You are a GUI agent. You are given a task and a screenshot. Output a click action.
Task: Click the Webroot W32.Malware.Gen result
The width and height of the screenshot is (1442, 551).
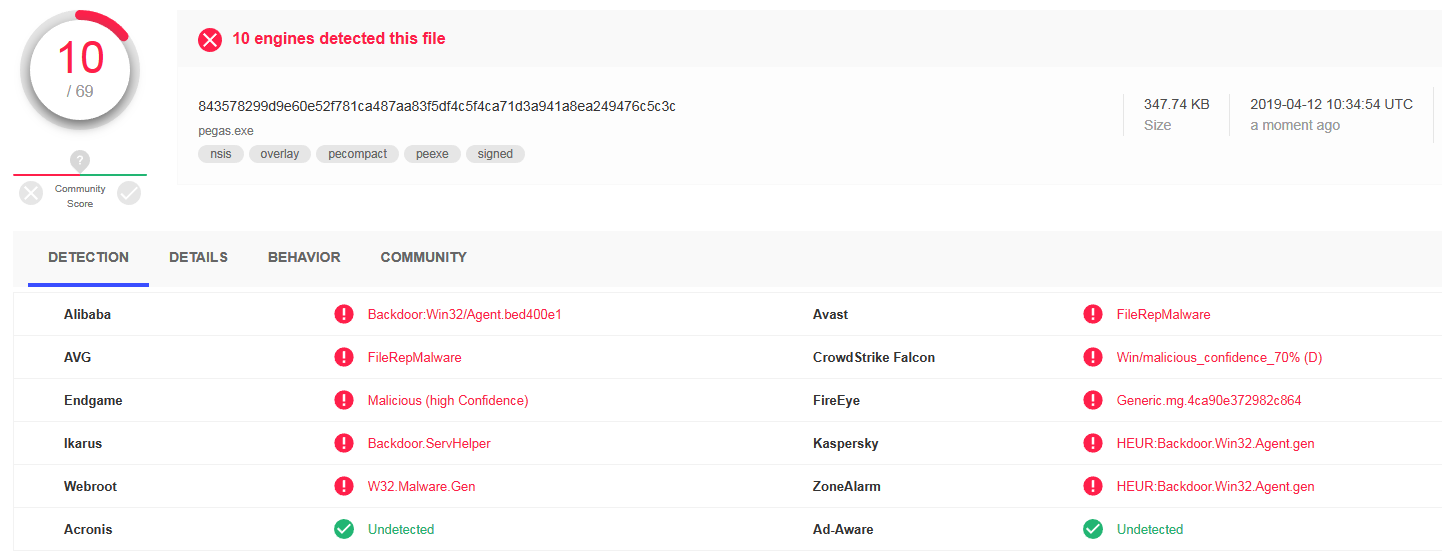[x=421, y=486]
